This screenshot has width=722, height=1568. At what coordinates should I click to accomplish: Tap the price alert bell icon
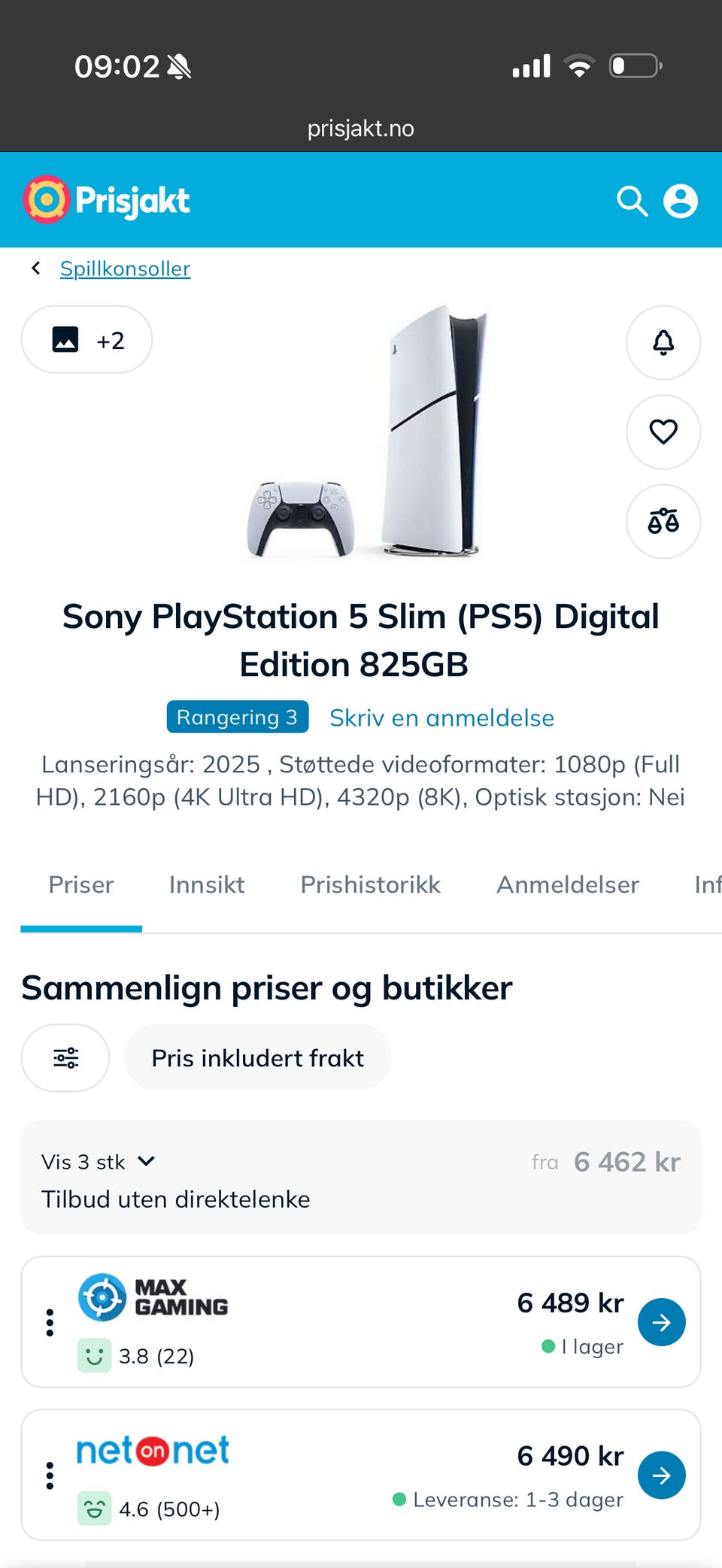tap(663, 342)
